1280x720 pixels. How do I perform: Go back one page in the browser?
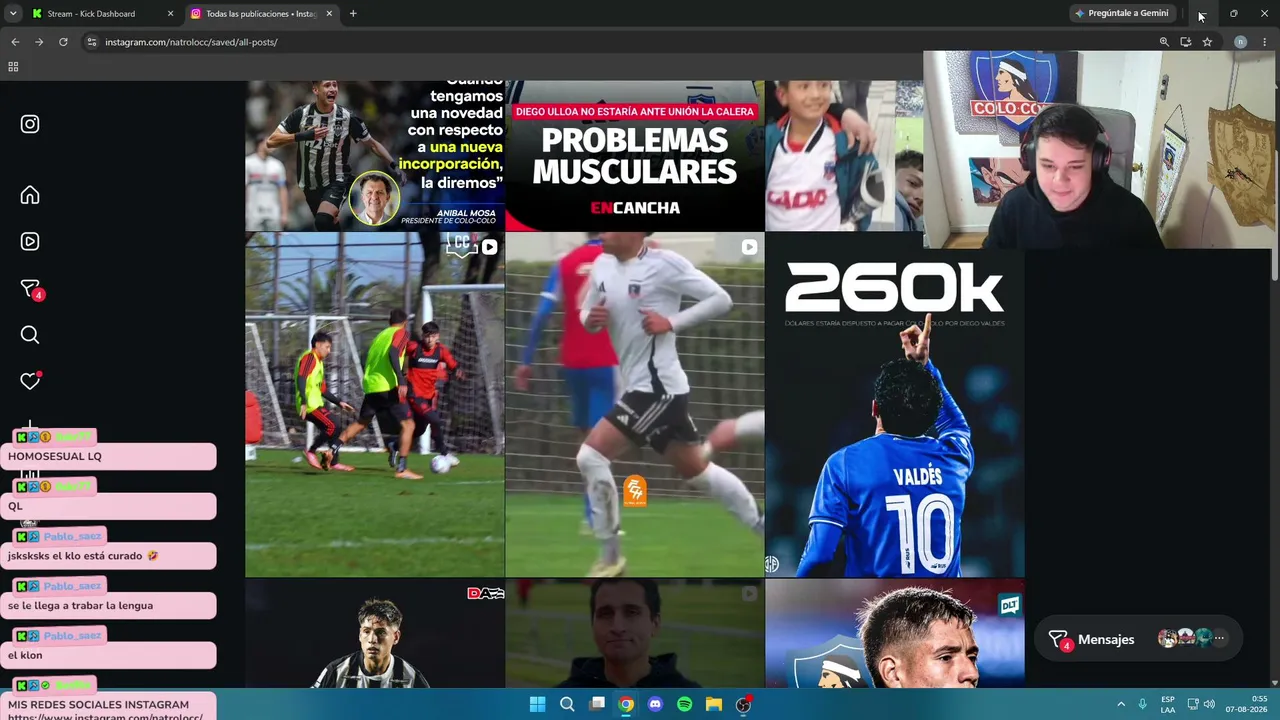[x=15, y=42]
